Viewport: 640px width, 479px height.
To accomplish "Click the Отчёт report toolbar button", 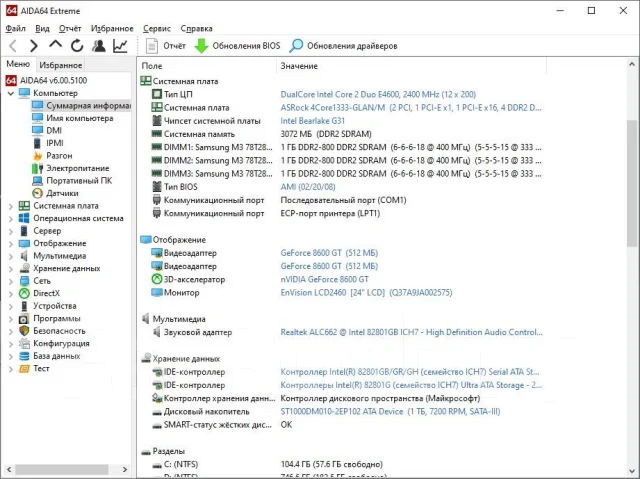I will (166, 46).
